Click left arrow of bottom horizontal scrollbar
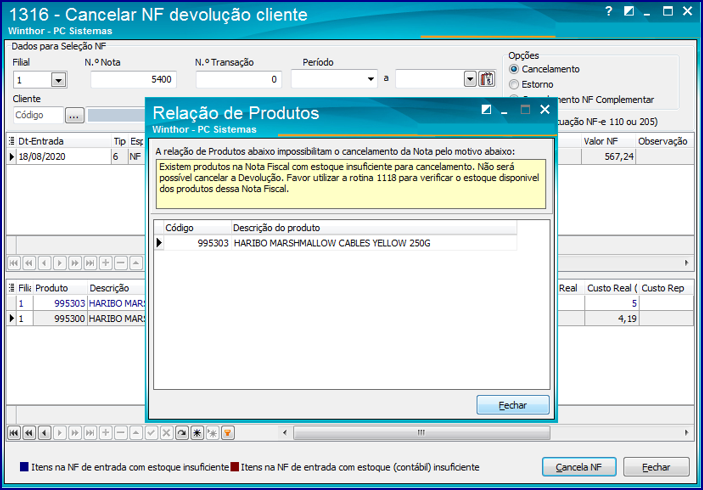Image resolution: width=703 pixels, height=490 pixels. point(285,433)
